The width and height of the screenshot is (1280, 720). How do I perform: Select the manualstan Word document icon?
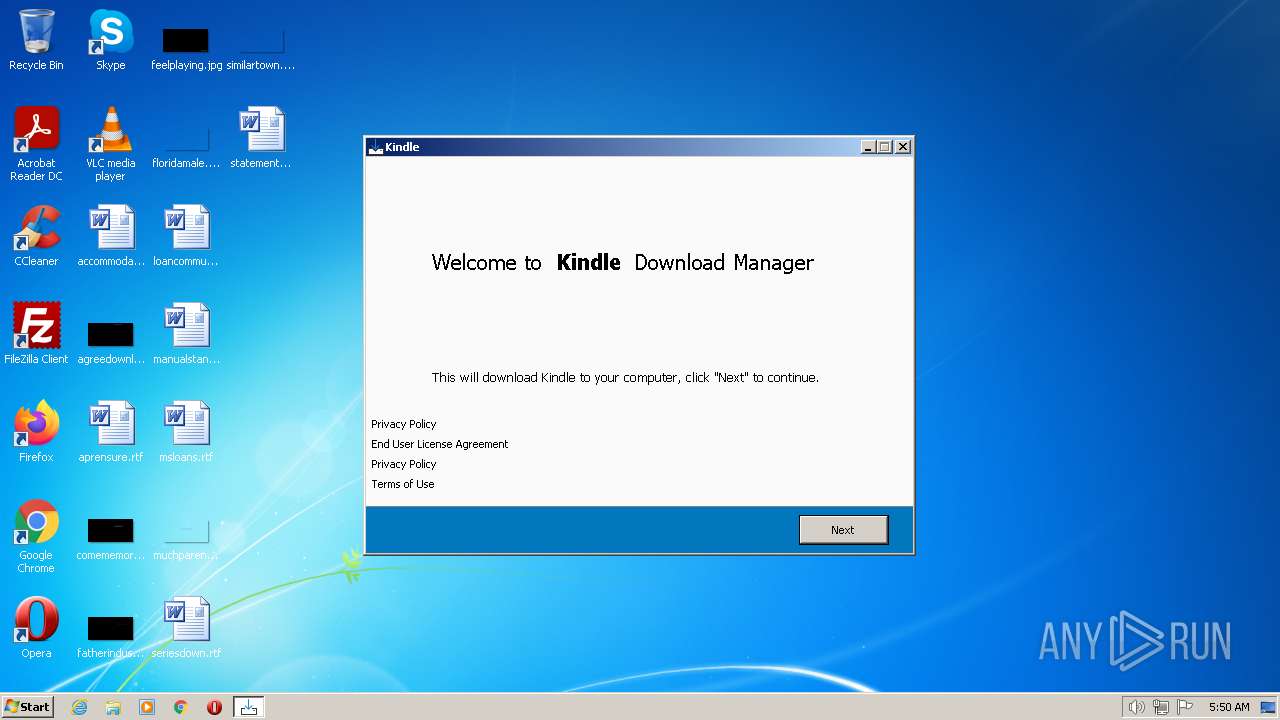coord(186,334)
